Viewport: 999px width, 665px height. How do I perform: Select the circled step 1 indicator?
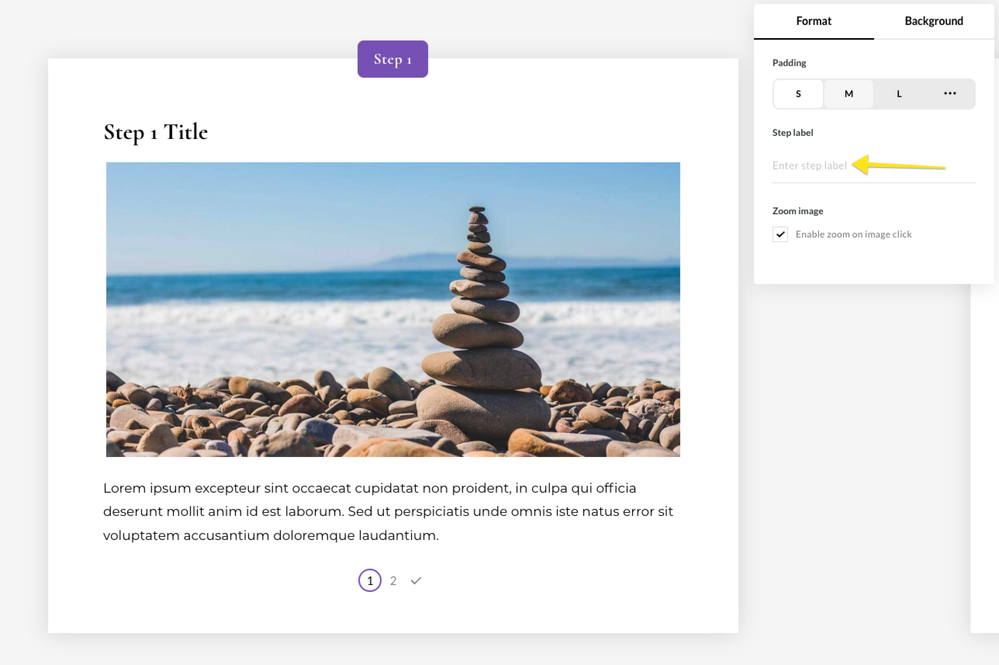click(370, 581)
